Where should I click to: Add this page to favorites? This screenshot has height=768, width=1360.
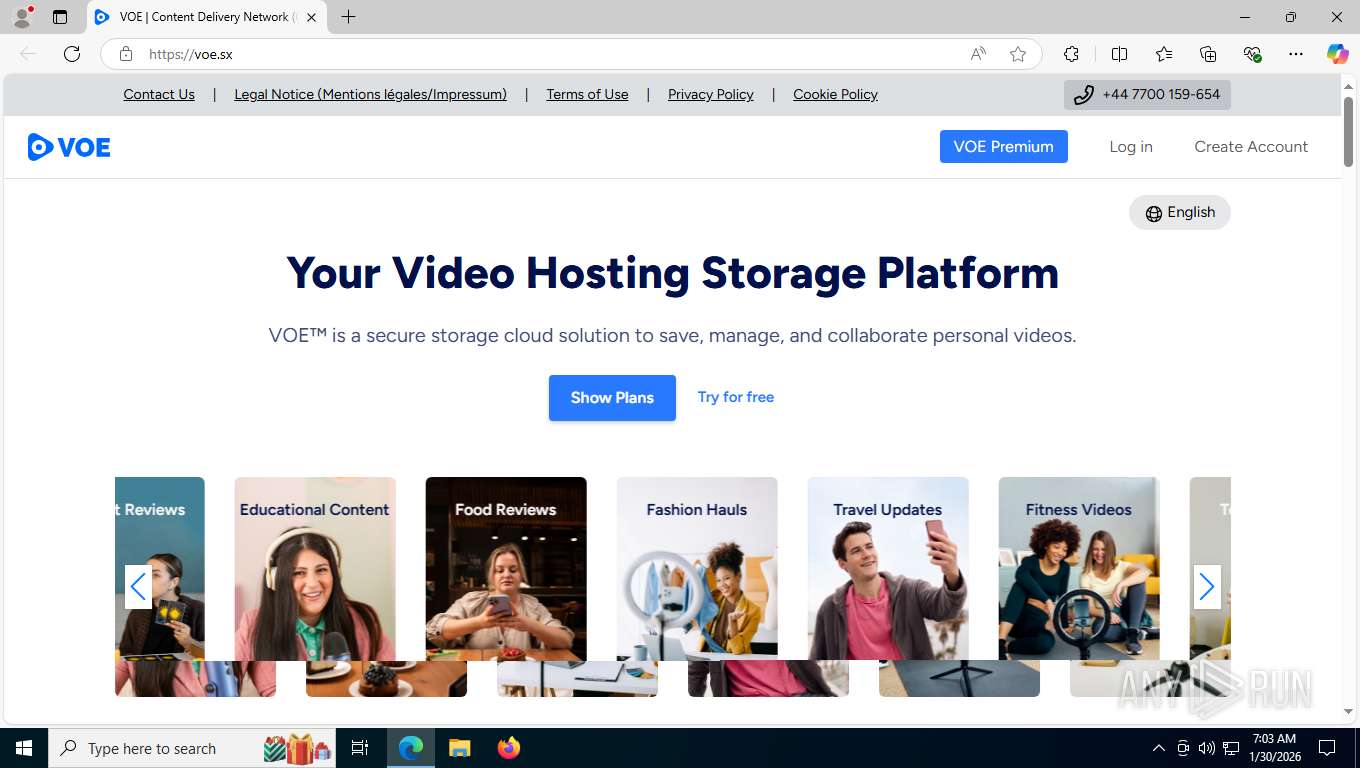click(1018, 54)
